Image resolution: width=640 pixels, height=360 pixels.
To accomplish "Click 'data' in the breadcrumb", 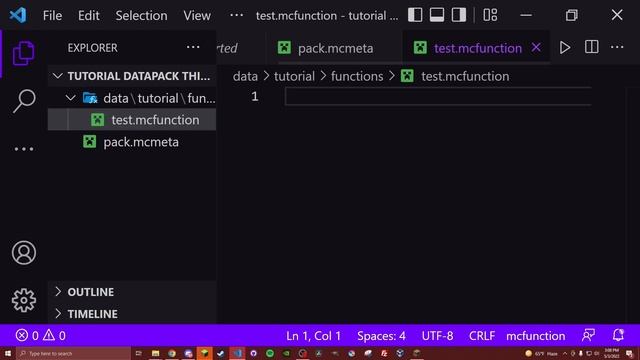I will coord(245,76).
